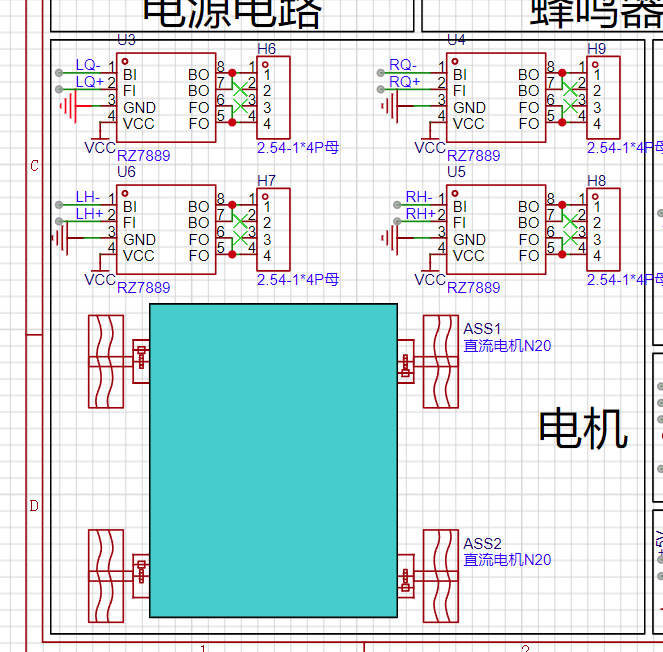Select the U3 RZ7889 chip body
This screenshot has height=652, width=663.
[x=166, y=98]
